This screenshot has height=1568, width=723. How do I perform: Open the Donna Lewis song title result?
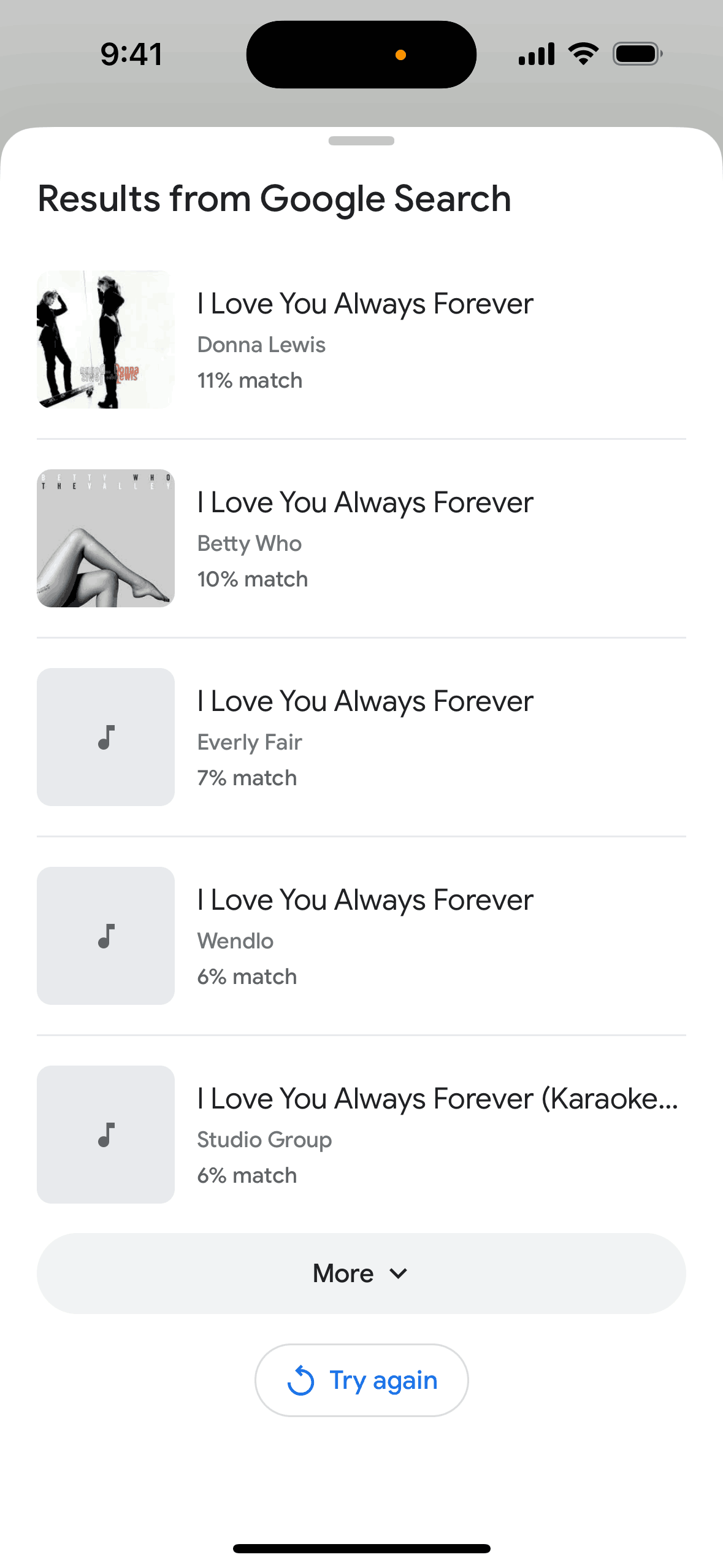point(365,304)
